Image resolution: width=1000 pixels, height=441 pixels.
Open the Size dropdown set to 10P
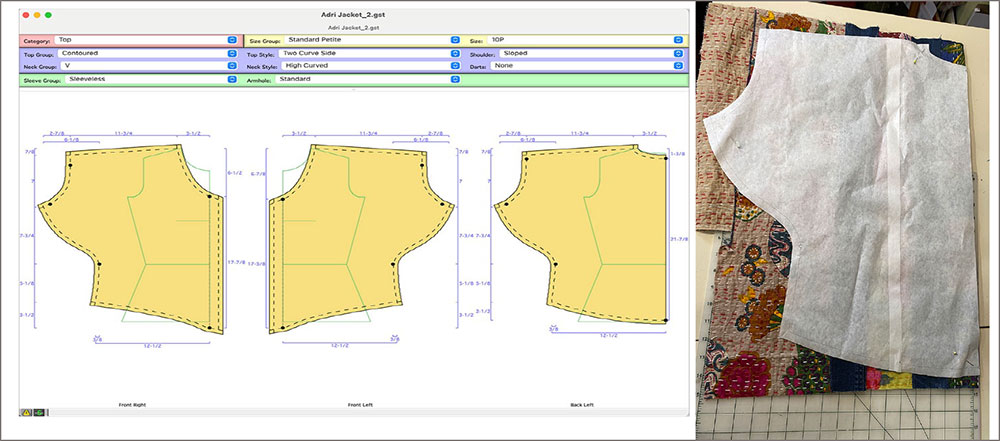click(586, 40)
